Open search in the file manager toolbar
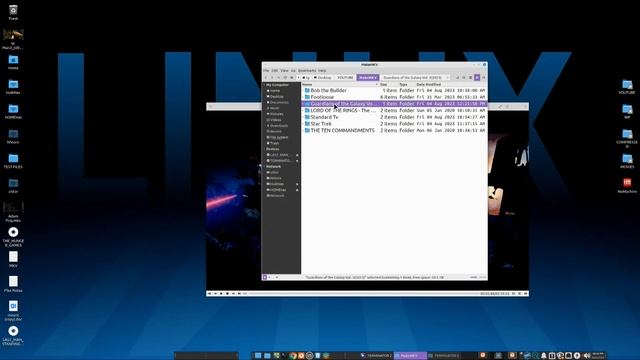Viewport: 640px width, 360px height. [x=464, y=78]
